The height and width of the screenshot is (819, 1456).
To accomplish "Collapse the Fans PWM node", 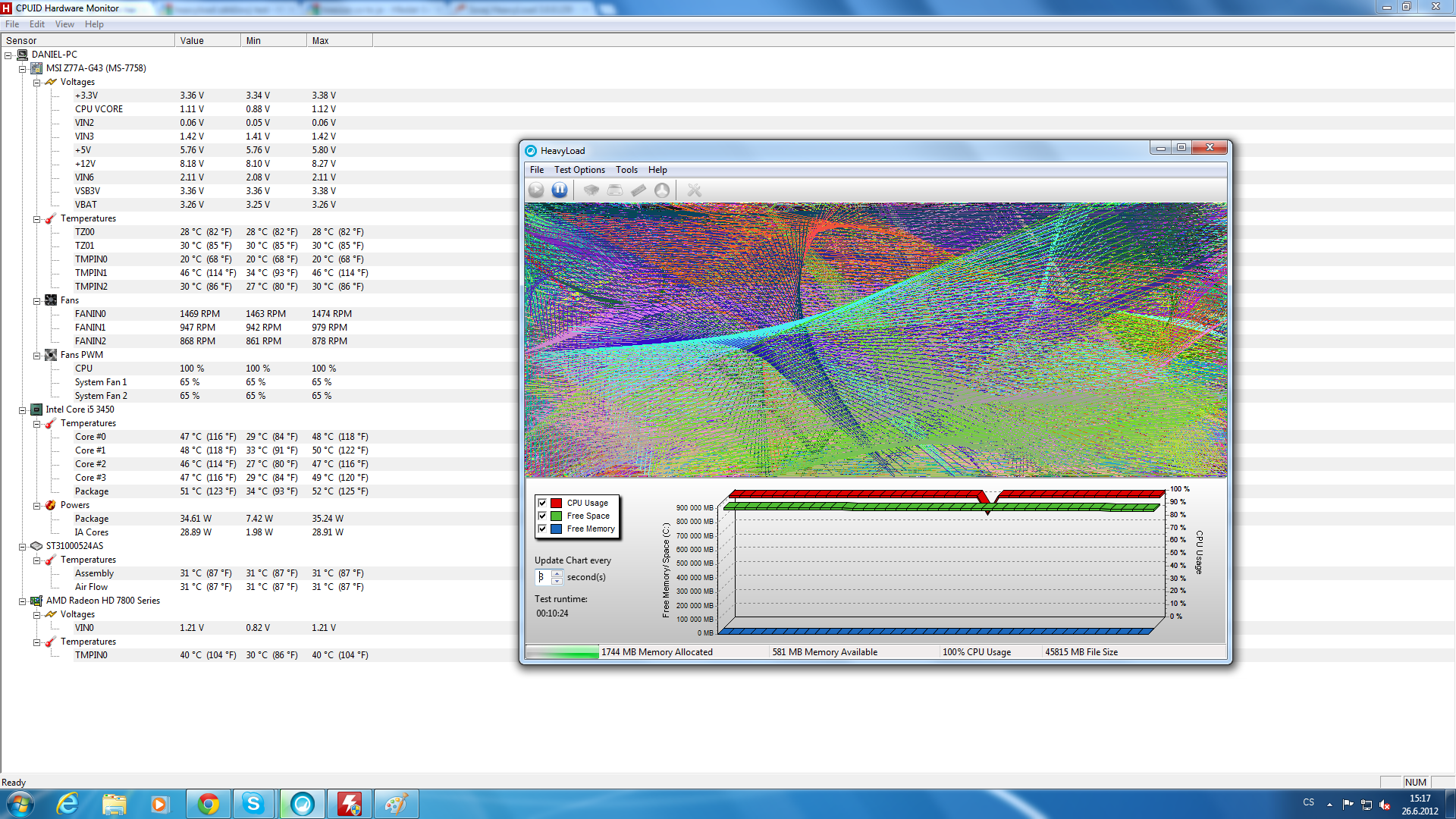I will 36,356.
